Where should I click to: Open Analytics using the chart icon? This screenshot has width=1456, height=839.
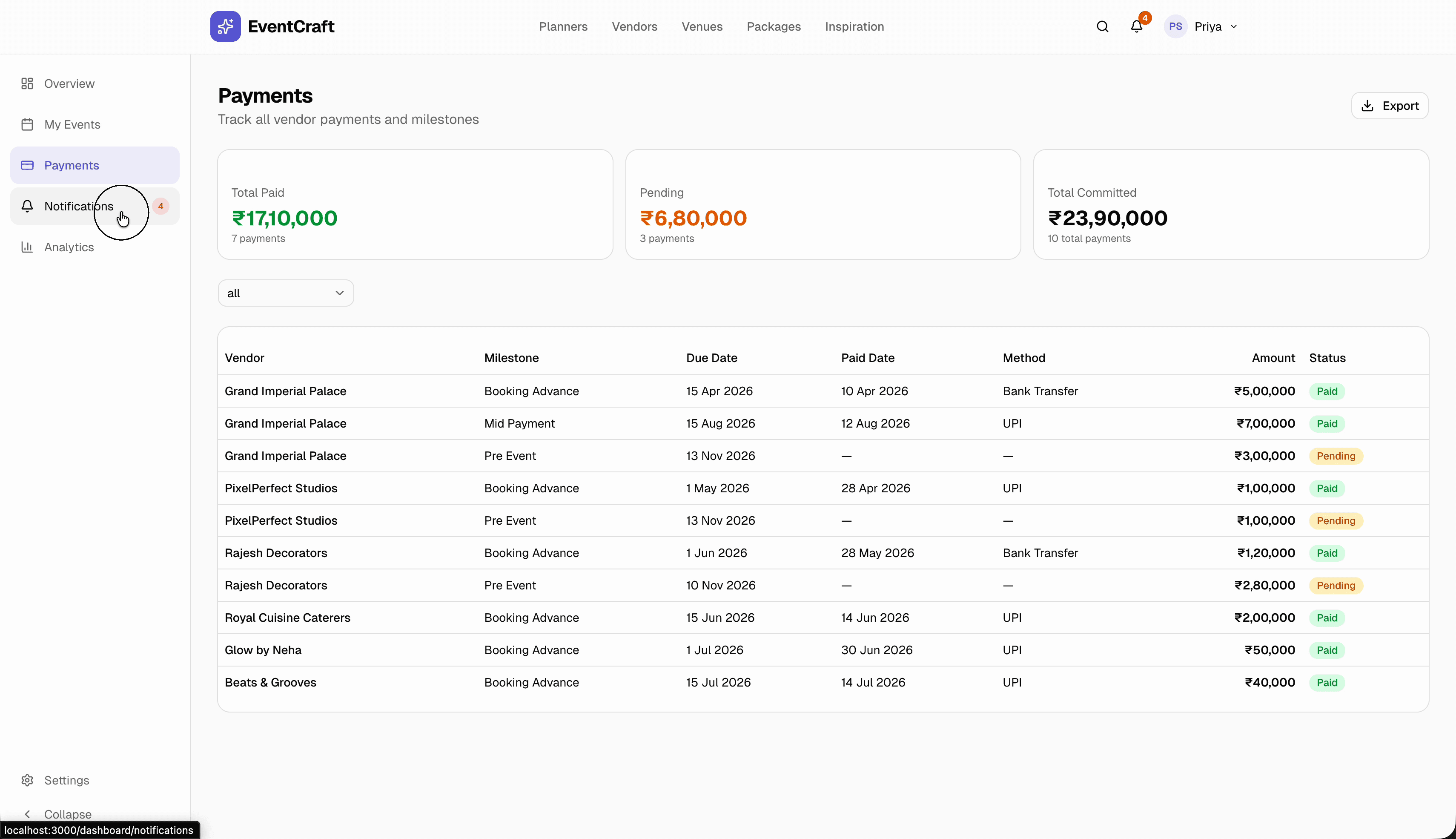tap(27, 247)
